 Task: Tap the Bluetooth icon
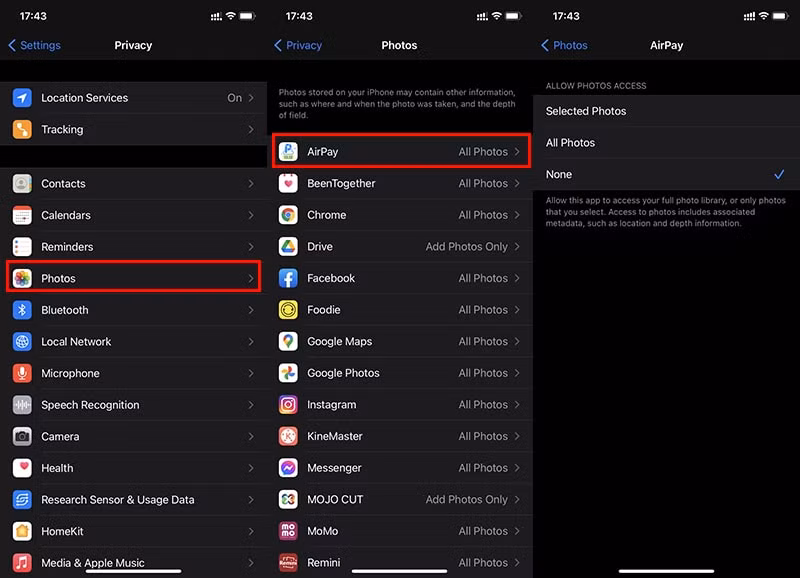point(22,310)
